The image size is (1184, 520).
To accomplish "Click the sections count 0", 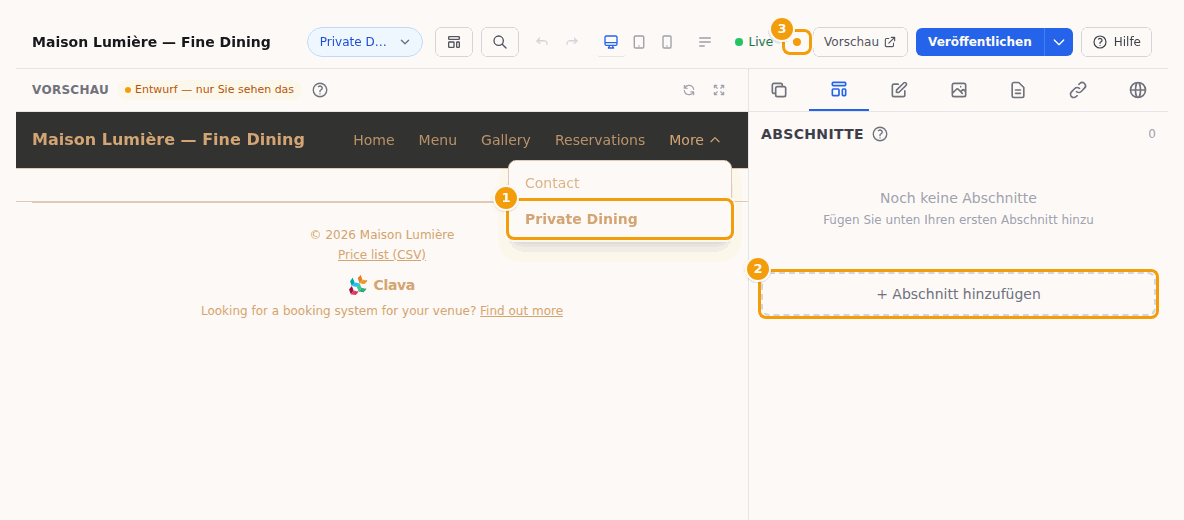I will click(x=1152, y=134).
